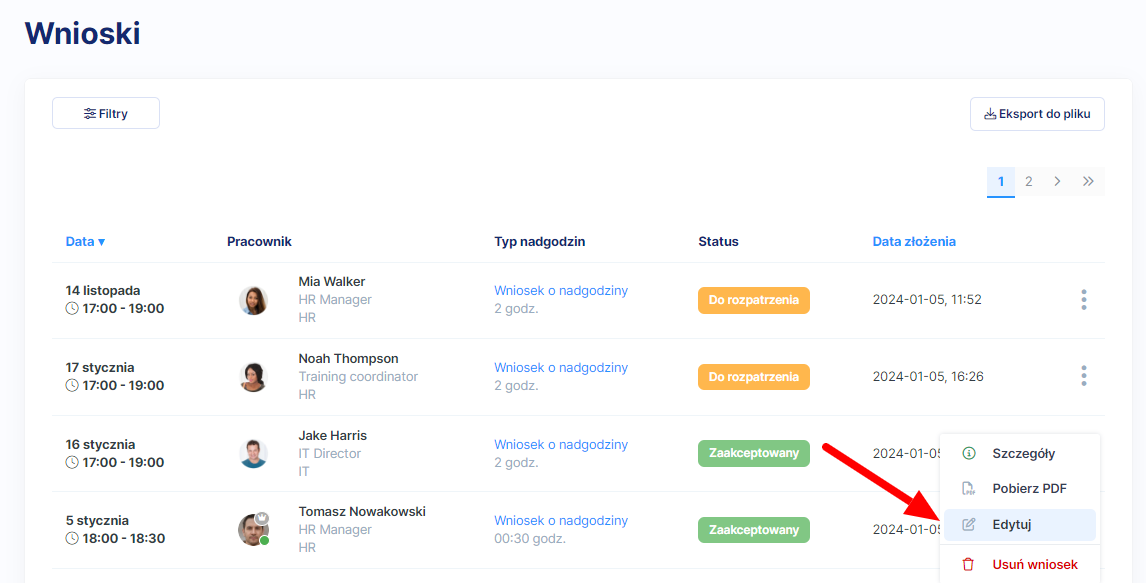Open Jake Harris's Wniosek o nadgodziny link
Screen dimensions: 1146x583
(561, 444)
